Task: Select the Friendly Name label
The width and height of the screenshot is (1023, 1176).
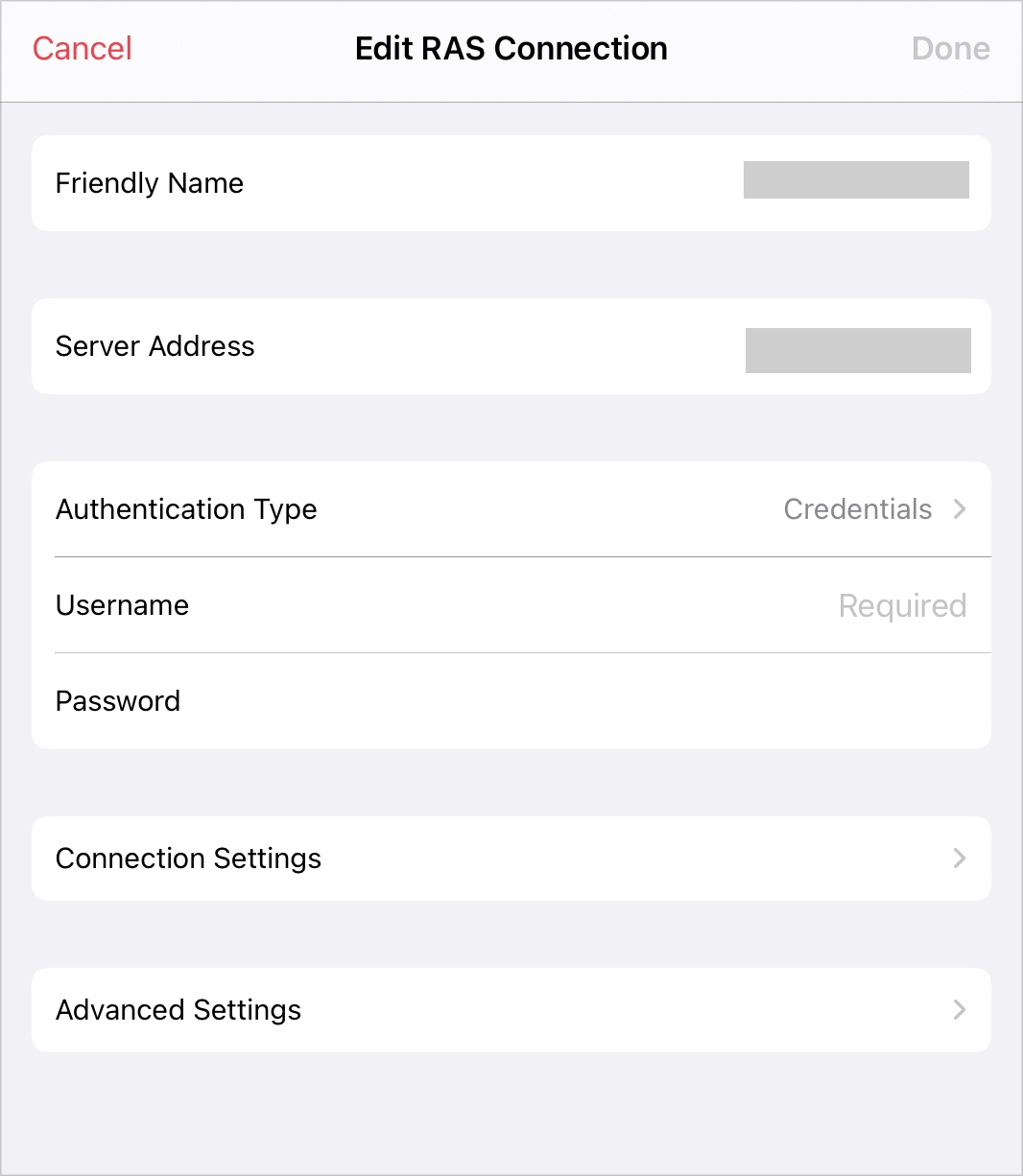Action: (x=150, y=183)
